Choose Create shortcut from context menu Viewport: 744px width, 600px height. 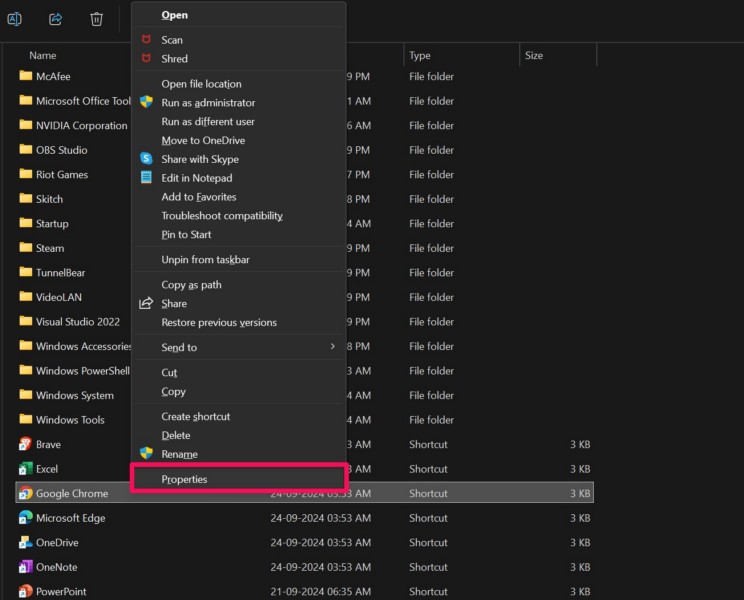[196, 416]
